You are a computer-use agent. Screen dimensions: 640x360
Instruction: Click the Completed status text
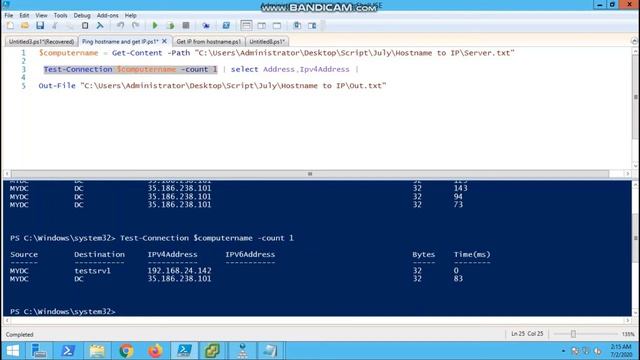pyautogui.click(x=19, y=335)
